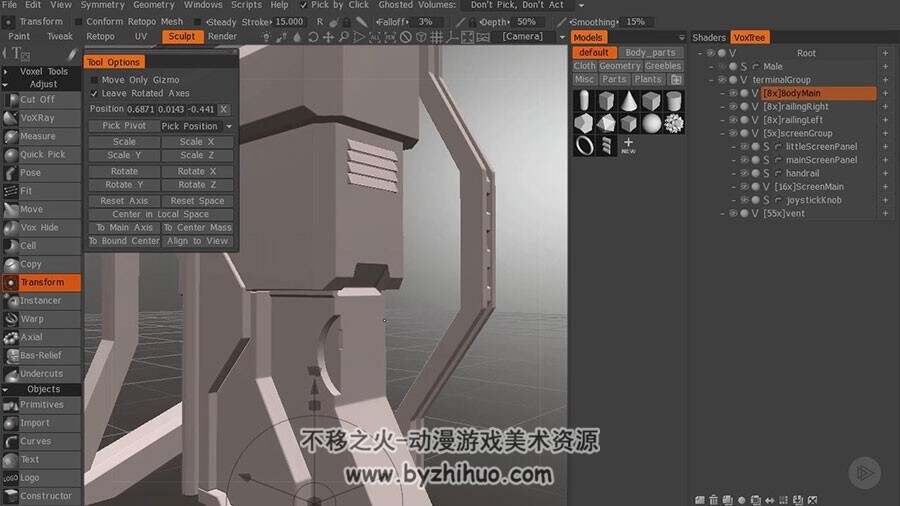The width and height of the screenshot is (900, 506).
Task: Select the Cut Off voxel tool
Action: coord(40,99)
